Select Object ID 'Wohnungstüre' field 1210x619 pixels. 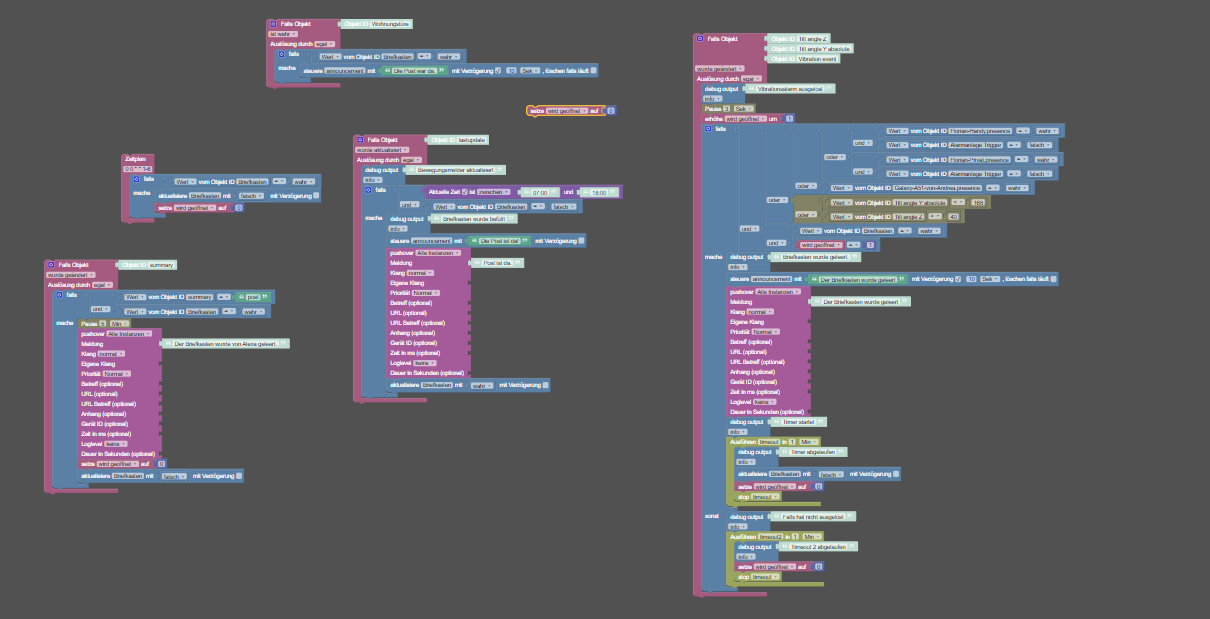pos(389,23)
